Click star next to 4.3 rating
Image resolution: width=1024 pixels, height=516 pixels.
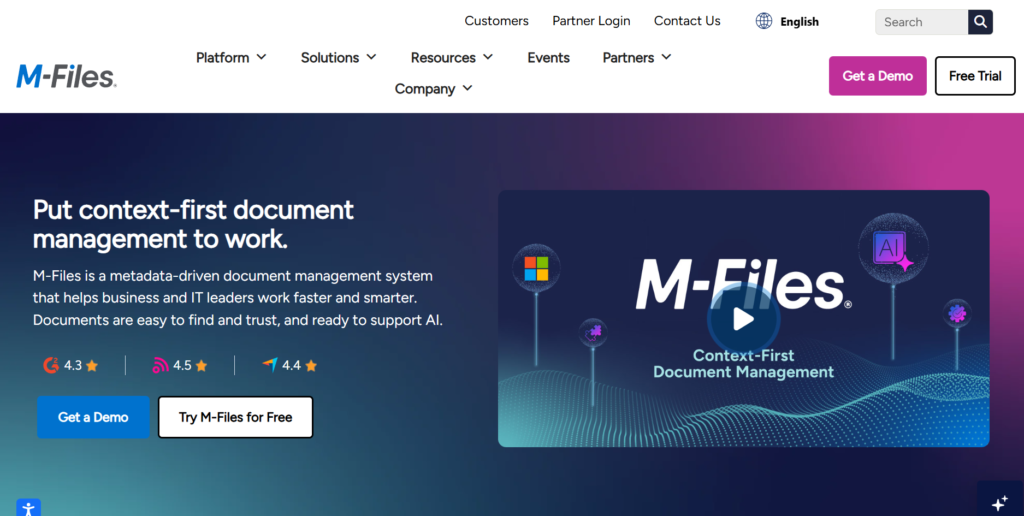tap(92, 365)
